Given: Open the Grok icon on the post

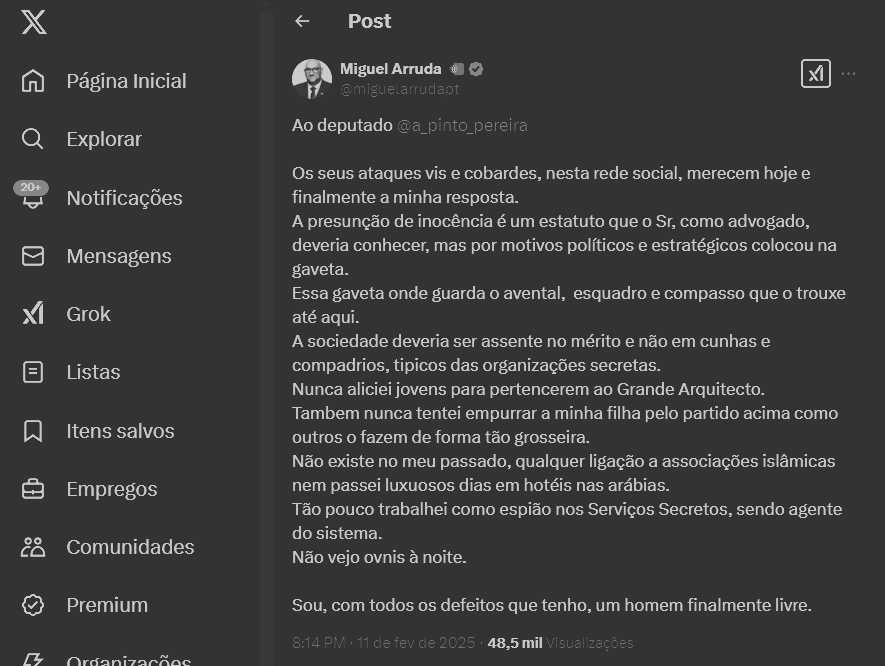Looking at the screenshot, I should 815,73.
